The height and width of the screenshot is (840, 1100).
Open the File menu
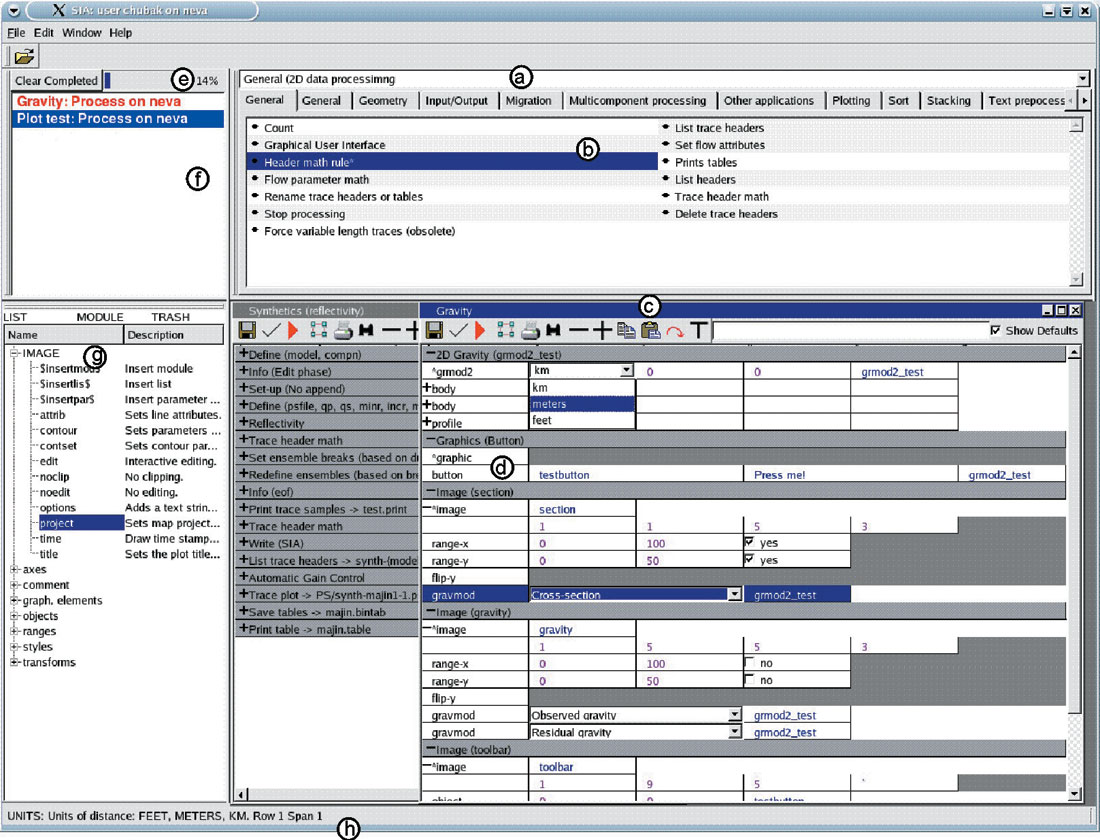[16, 32]
